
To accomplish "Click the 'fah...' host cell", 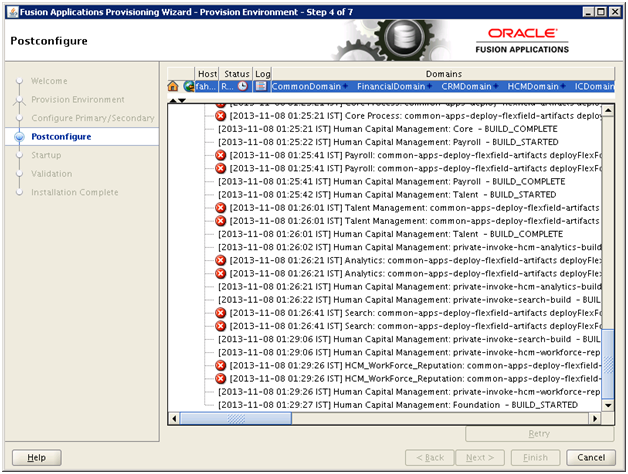I will click(x=207, y=86).
